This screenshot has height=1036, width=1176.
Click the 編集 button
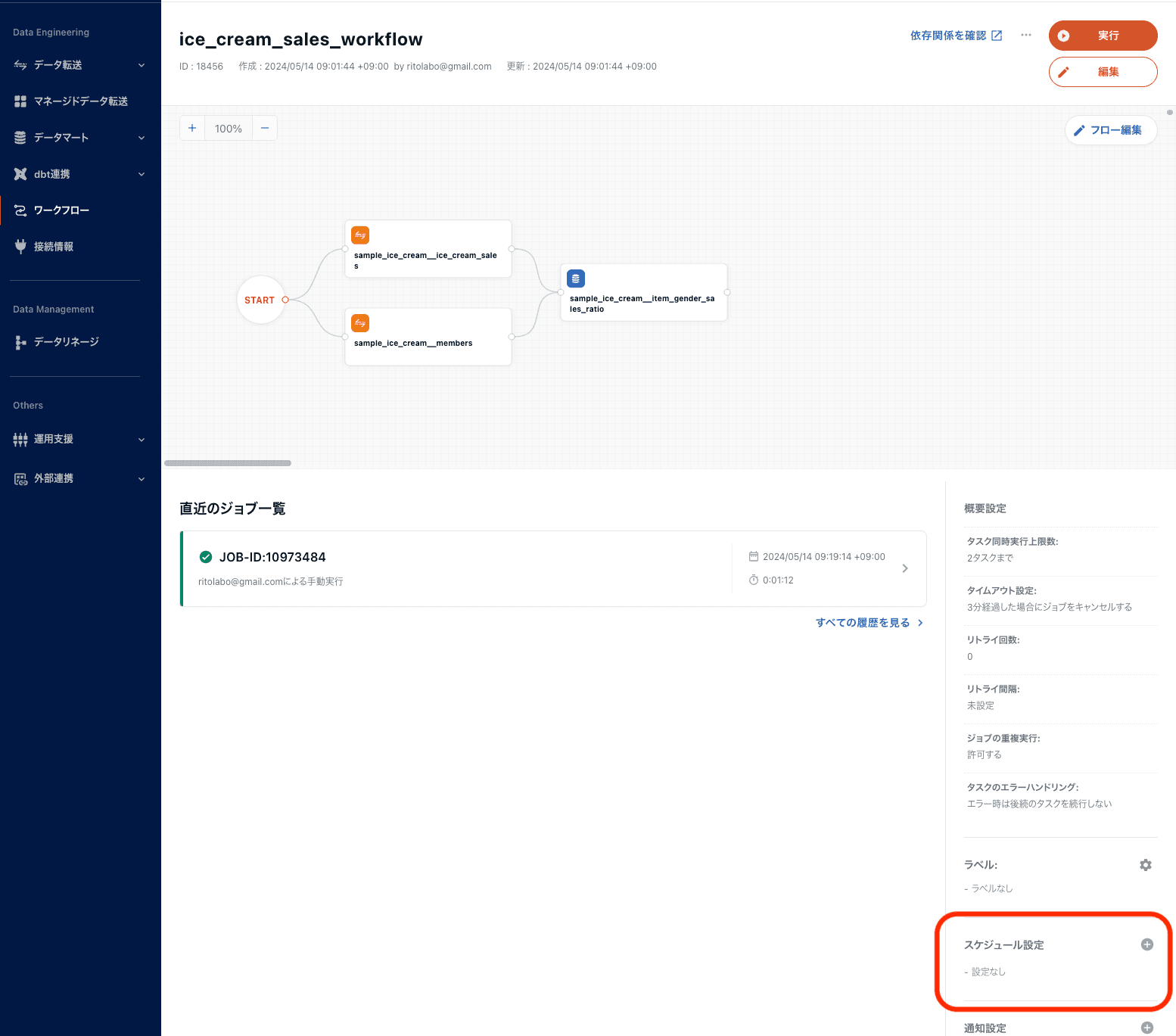coord(1103,72)
